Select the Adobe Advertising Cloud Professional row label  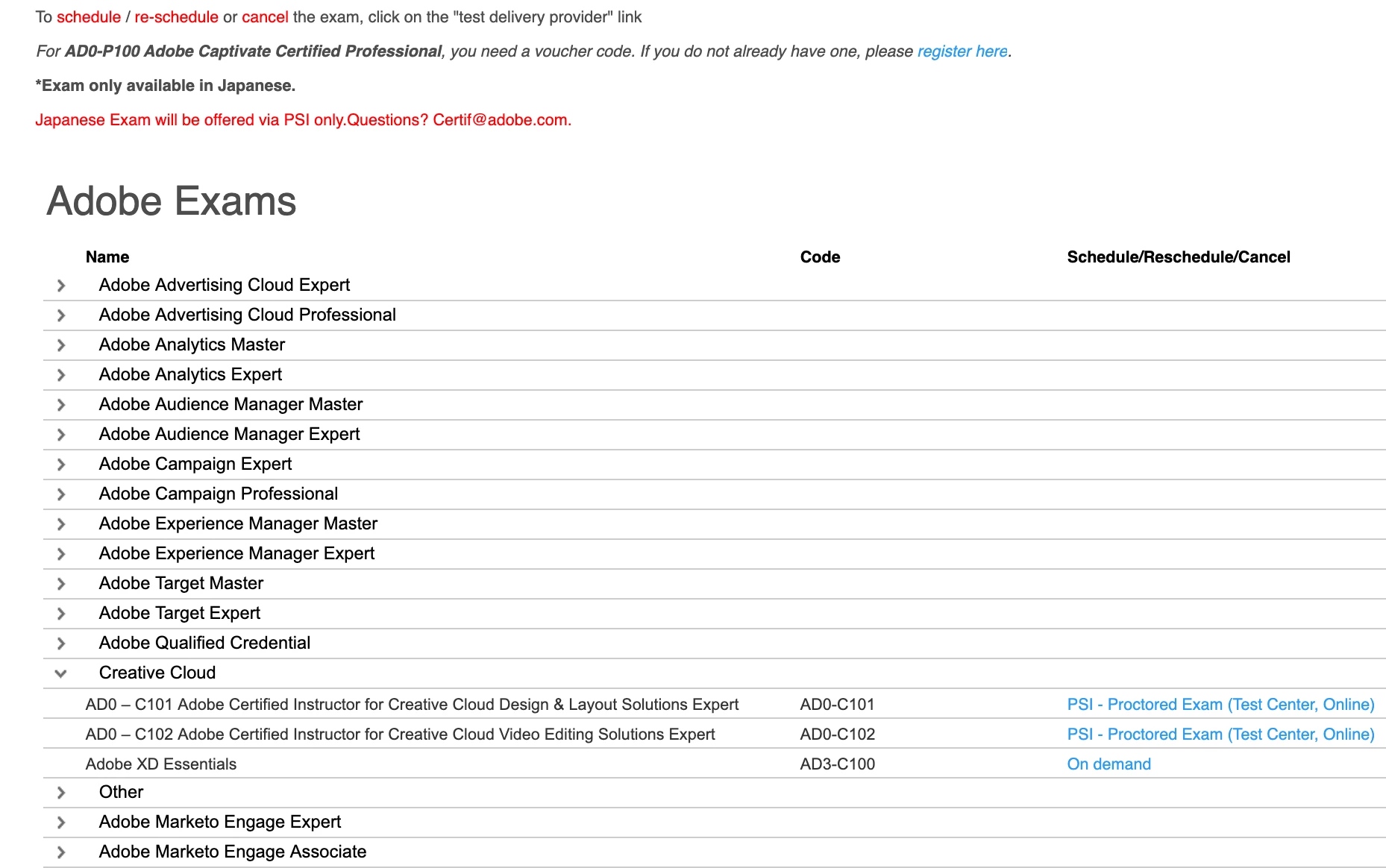(x=248, y=315)
